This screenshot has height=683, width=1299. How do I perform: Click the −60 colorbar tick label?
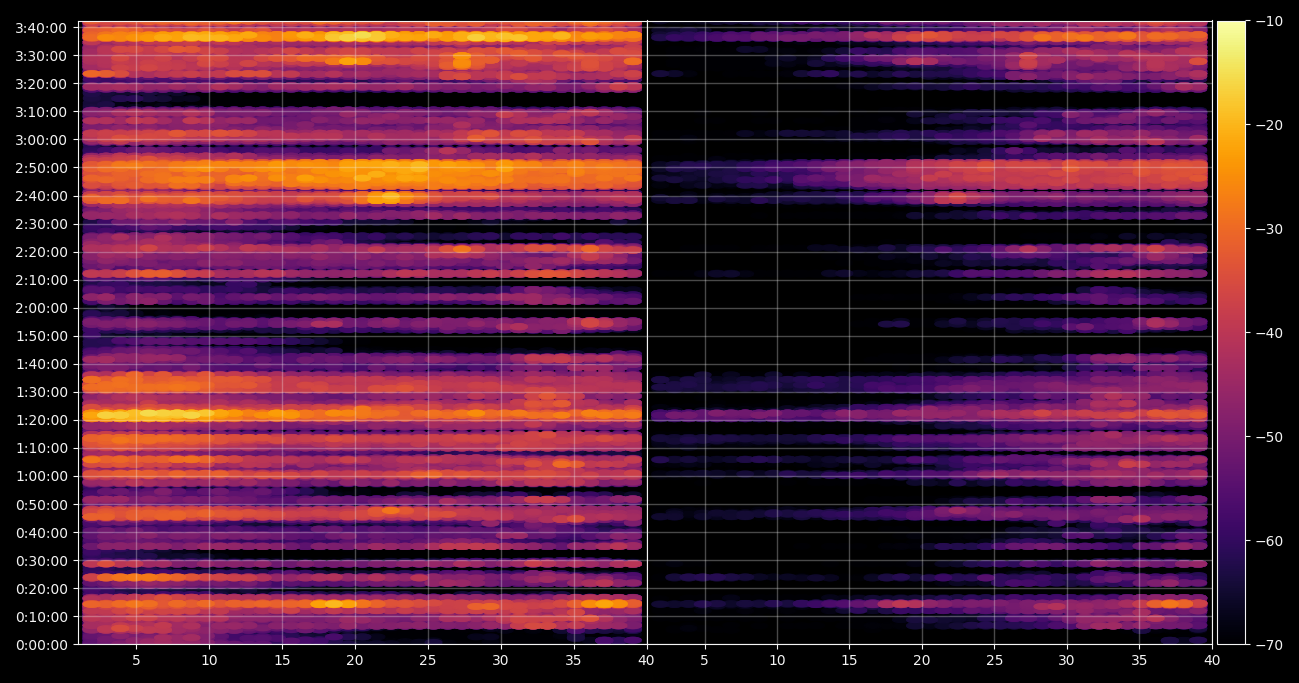(1268, 541)
